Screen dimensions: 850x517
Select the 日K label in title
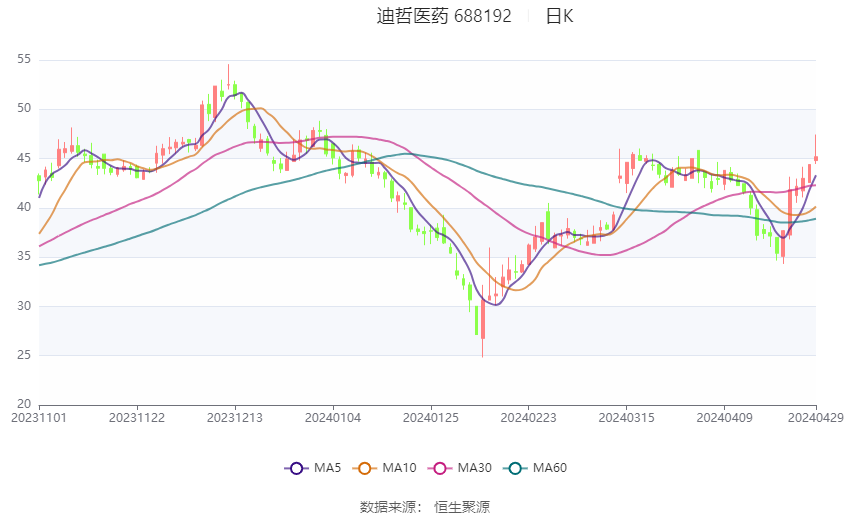[560, 16]
